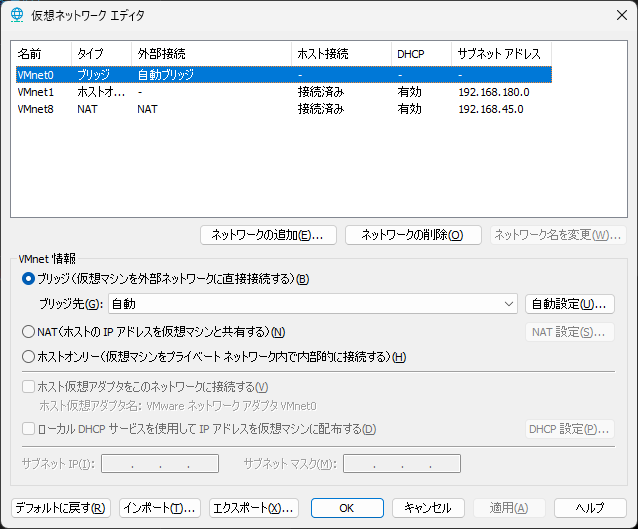Click the DHCP 設定(P)... button
638x529 pixels.
pos(570,429)
